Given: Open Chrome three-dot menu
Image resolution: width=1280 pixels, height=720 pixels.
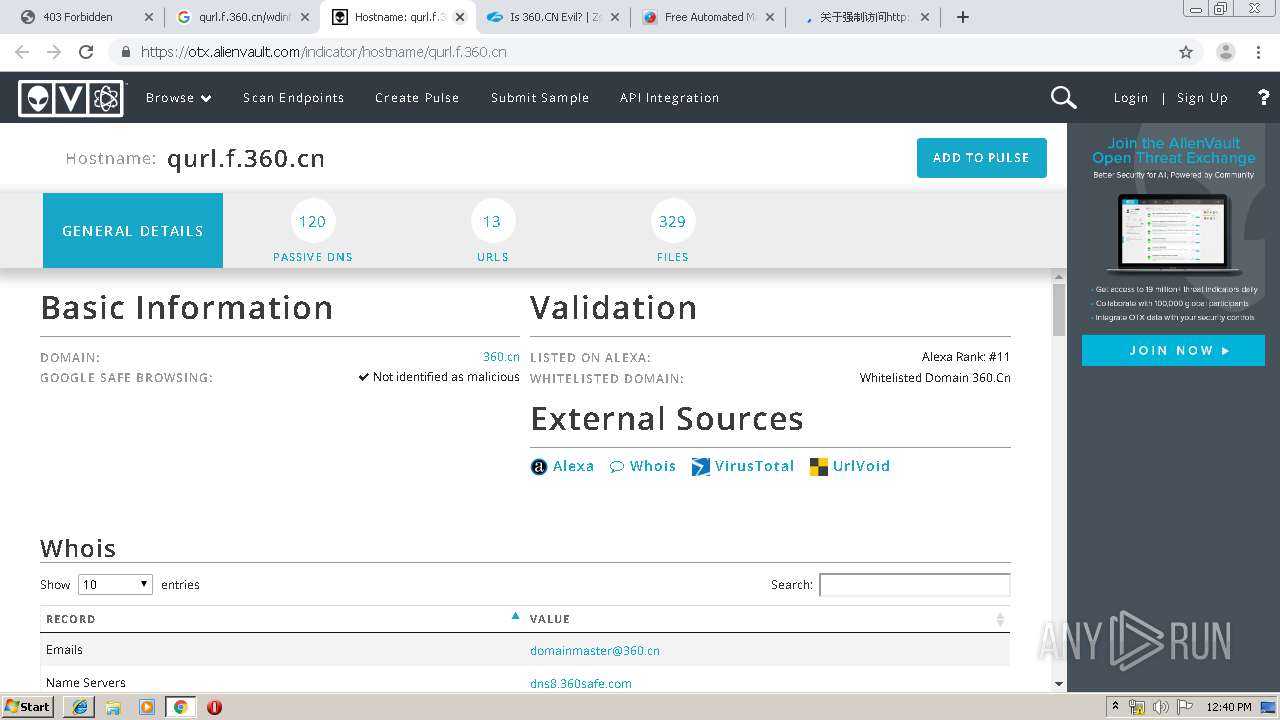Looking at the screenshot, I should click(x=1259, y=52).
